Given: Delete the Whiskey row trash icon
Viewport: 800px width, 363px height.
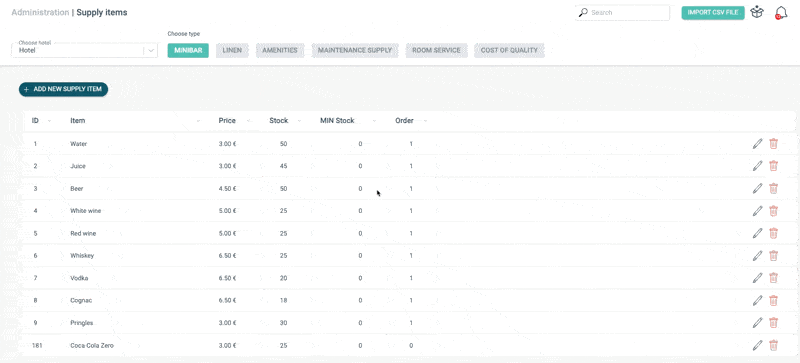Looking at the screenshot, I should coord(773,255).
